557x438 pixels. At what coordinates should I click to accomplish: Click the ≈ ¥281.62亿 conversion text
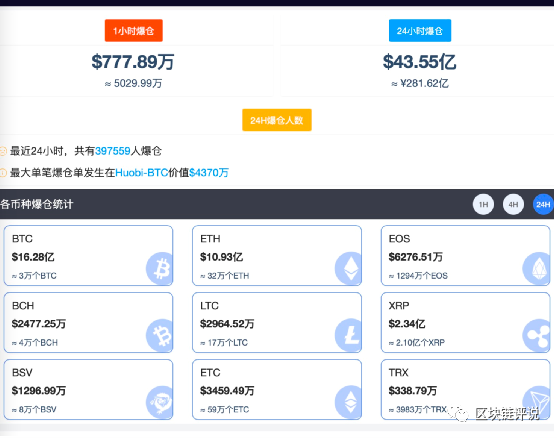(420, 83)
